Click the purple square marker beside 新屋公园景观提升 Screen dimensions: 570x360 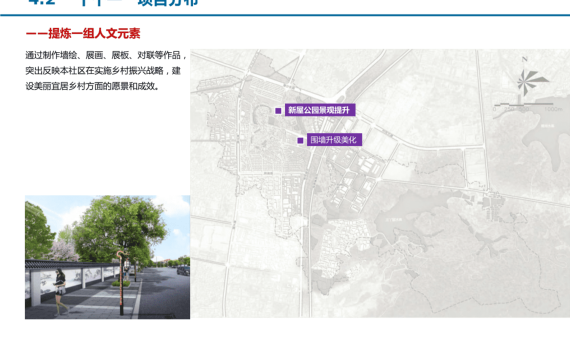point(278,111)
